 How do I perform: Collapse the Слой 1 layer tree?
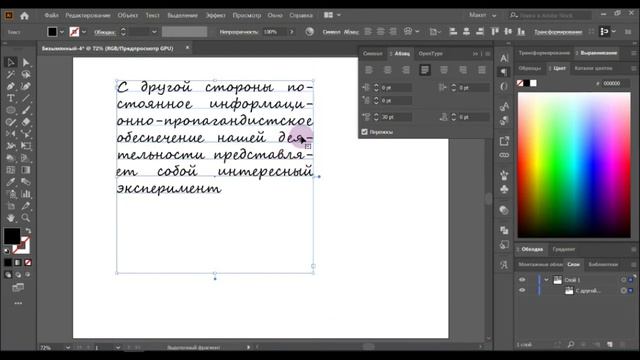(x=546, y=280)
